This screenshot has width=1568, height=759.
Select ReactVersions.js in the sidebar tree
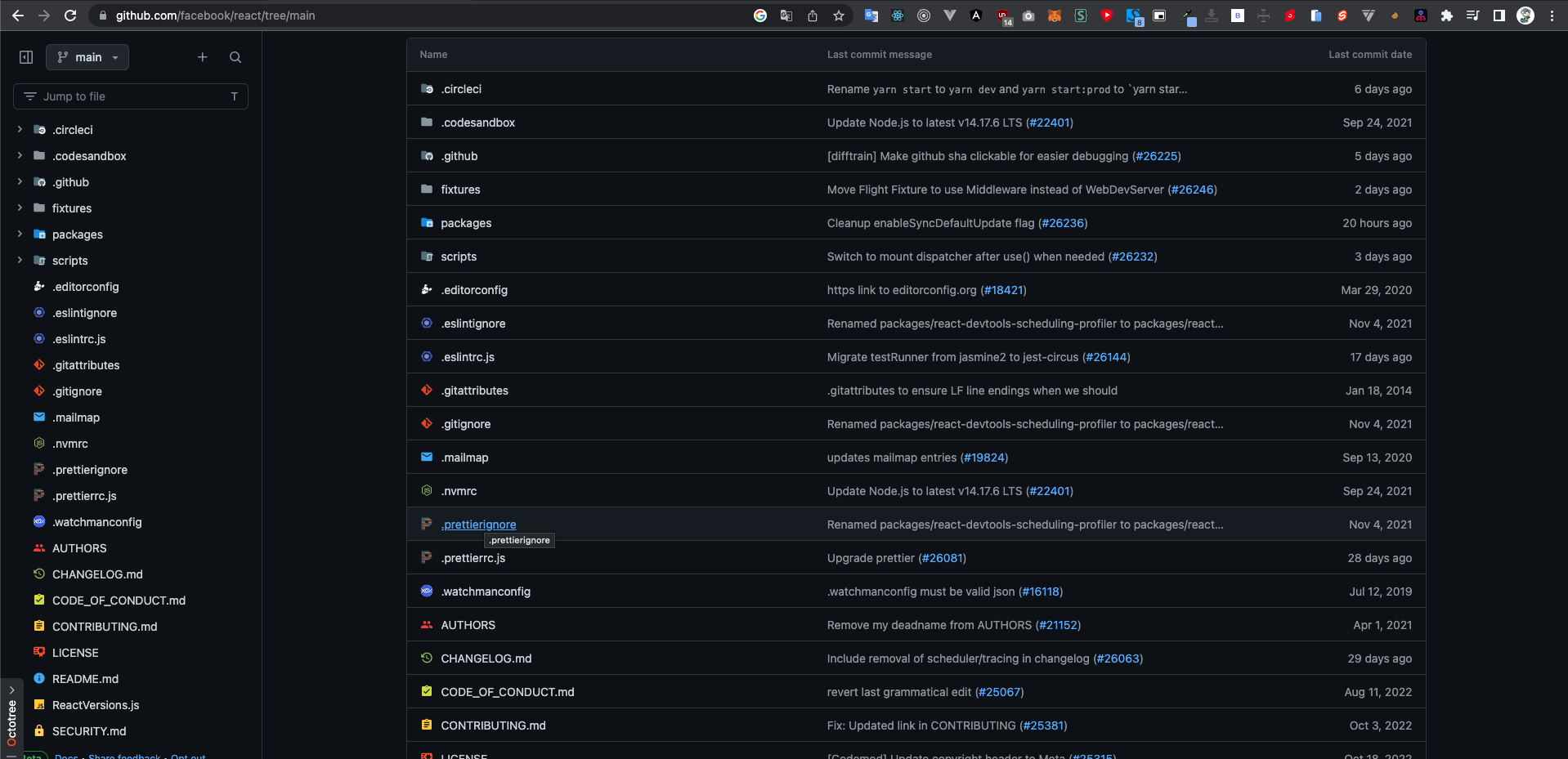coord(96,705)
